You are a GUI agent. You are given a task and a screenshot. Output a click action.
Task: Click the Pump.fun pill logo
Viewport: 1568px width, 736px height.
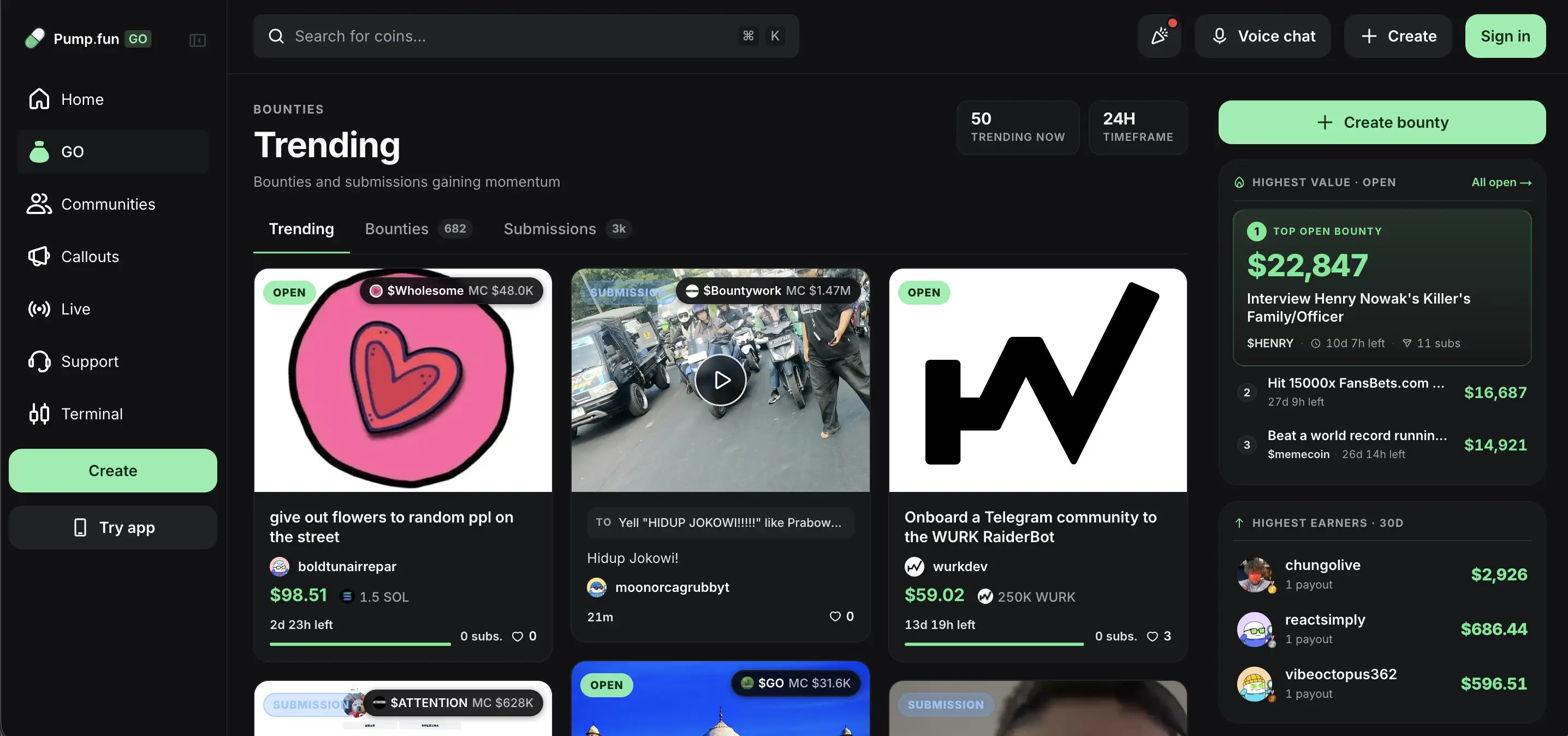pos(35,38)
